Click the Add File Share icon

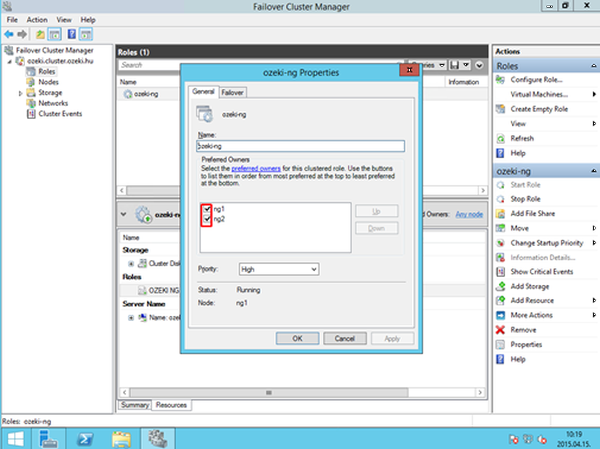coord(500,214)
